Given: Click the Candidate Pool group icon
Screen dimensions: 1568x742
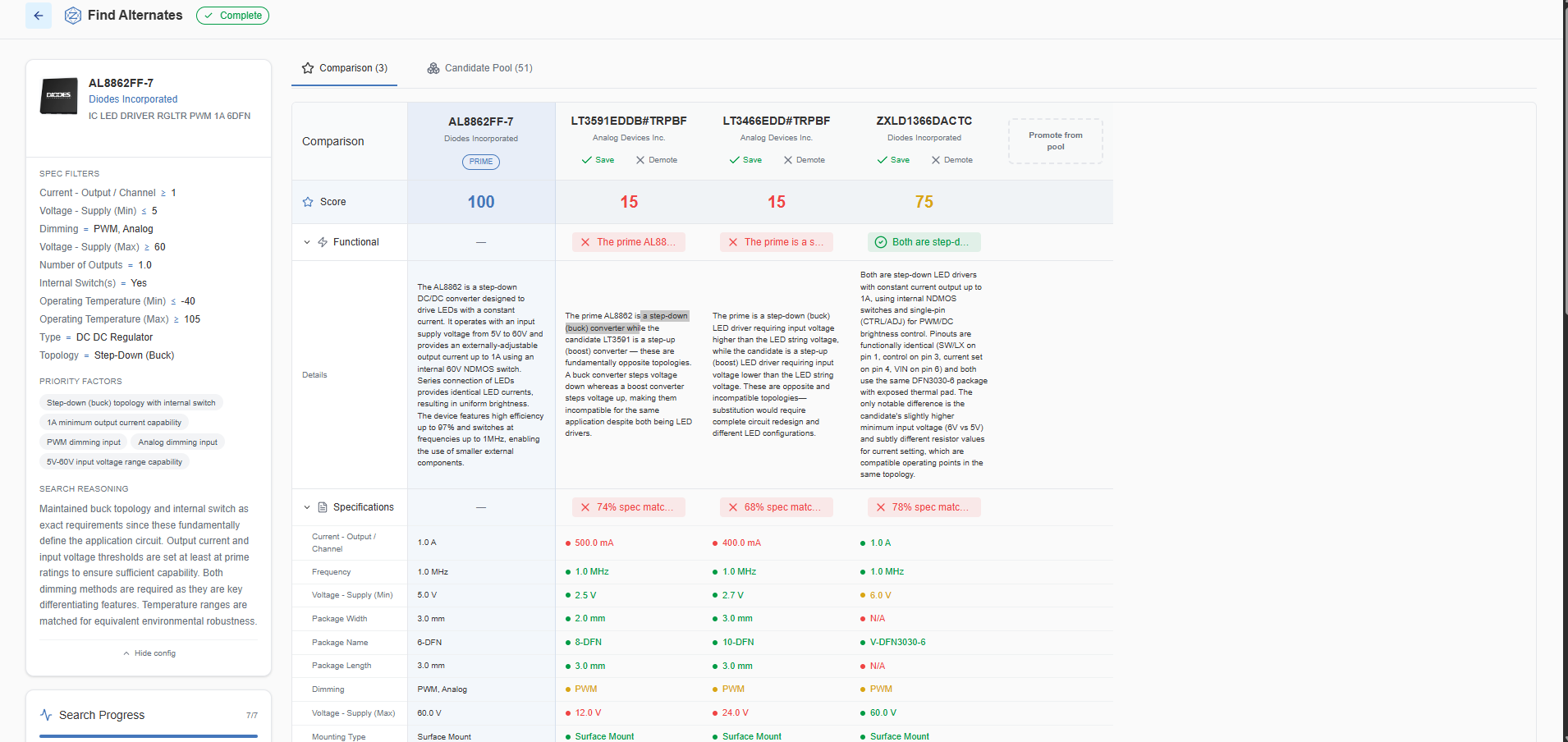Looking at the screenshot, I should [x=433, y=68].
